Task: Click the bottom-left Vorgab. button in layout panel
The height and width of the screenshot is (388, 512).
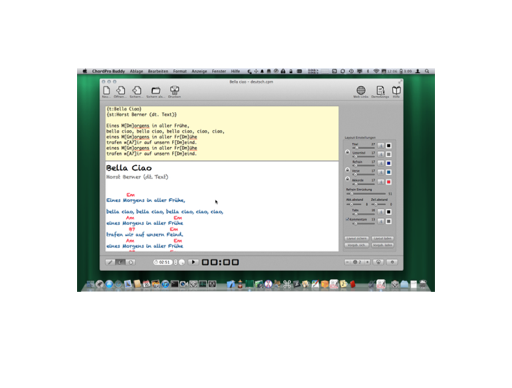Action: point(357,245)
